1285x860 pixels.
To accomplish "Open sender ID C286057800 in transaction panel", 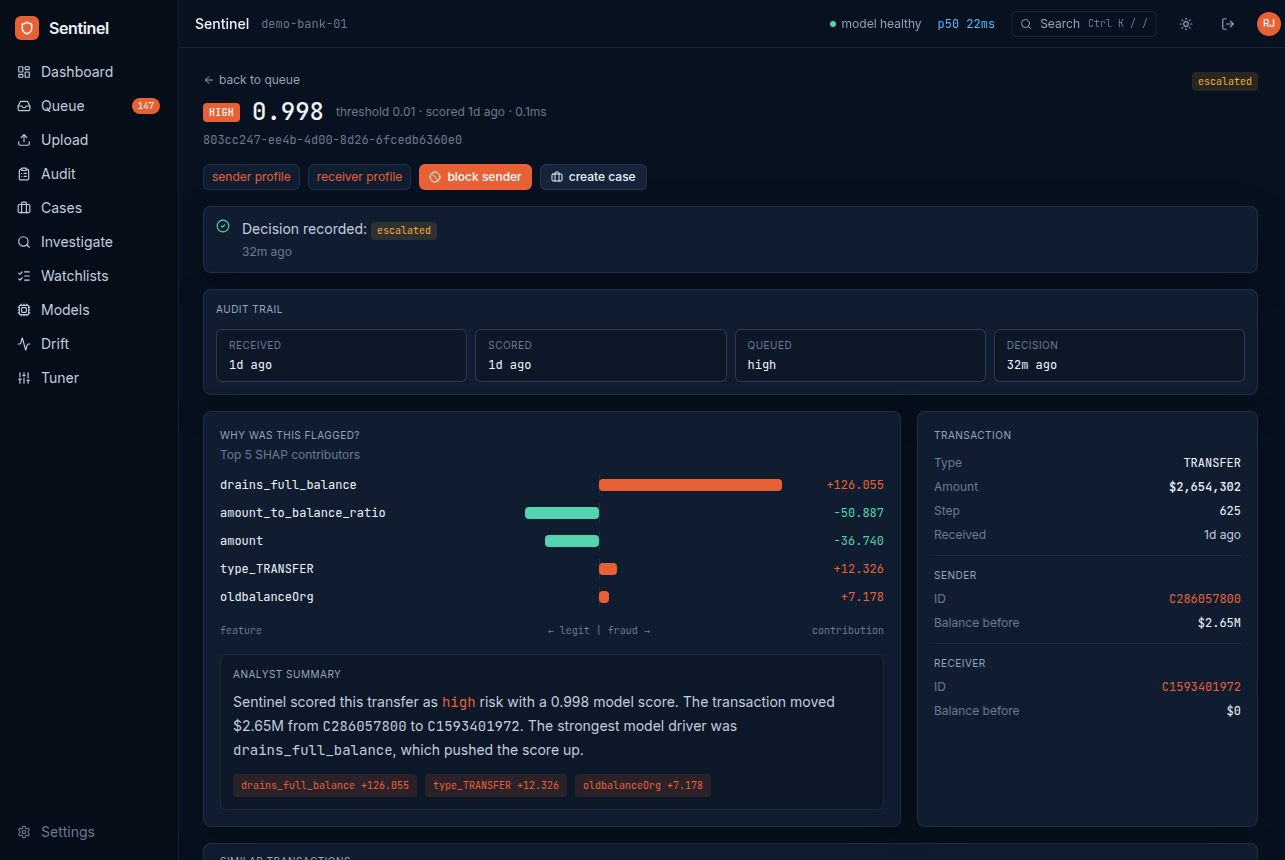I will (x=1205, y=599).
